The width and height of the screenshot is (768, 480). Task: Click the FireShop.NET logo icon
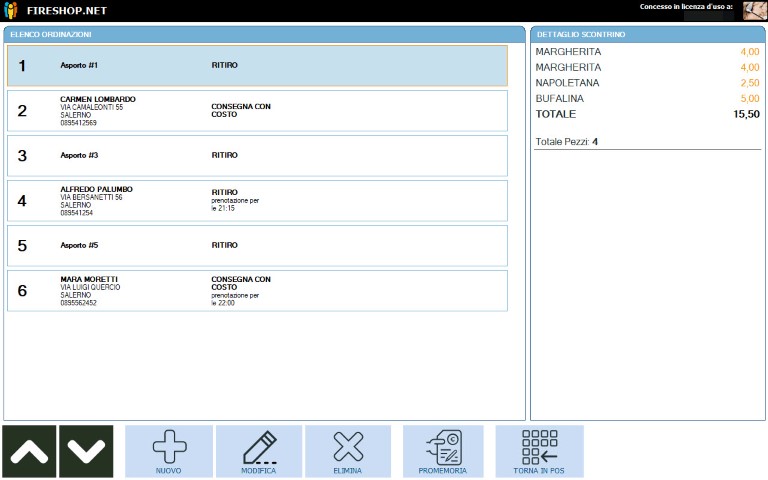click(x=11, y=10)
